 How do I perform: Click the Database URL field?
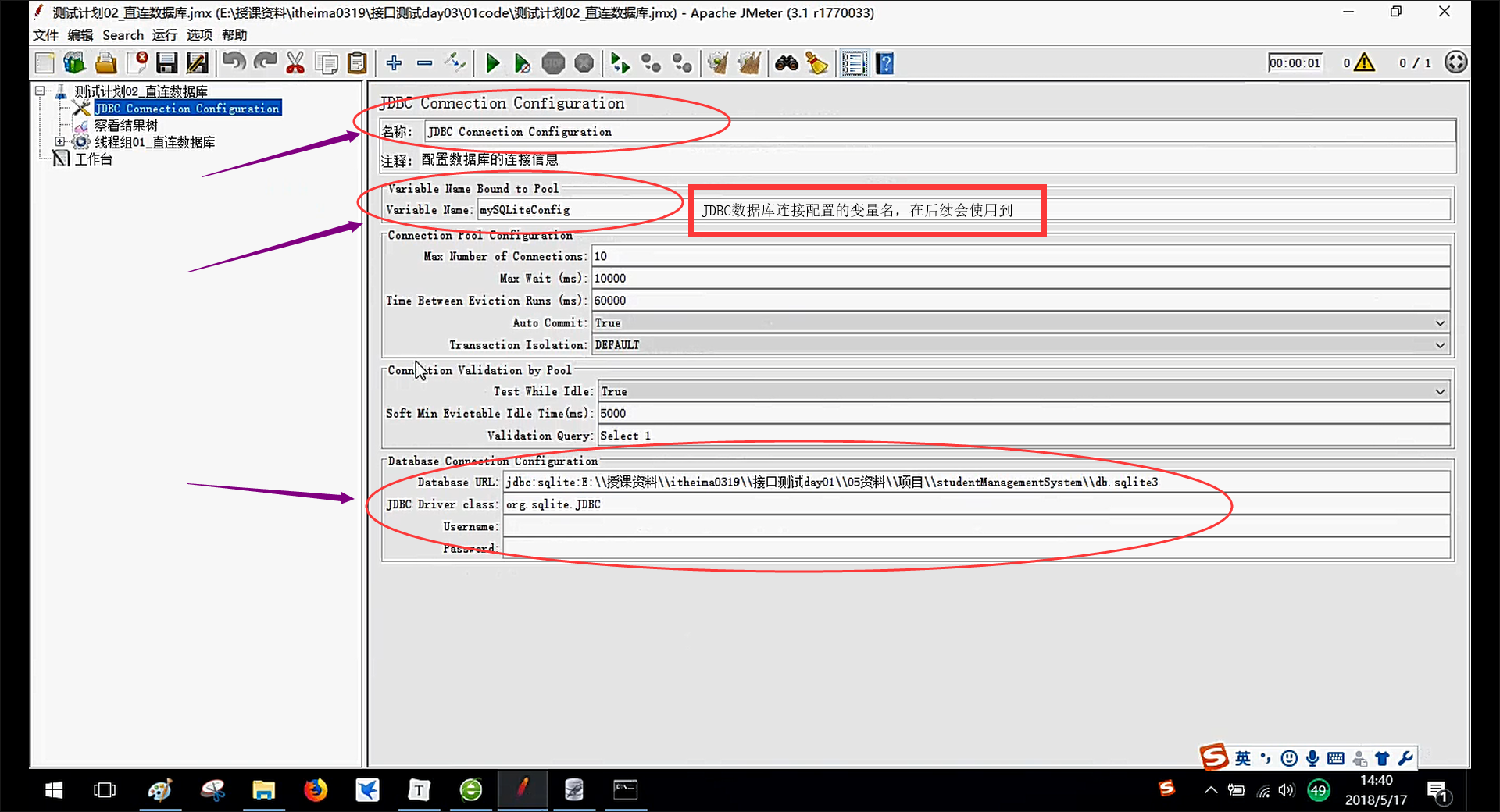point(977,482)
